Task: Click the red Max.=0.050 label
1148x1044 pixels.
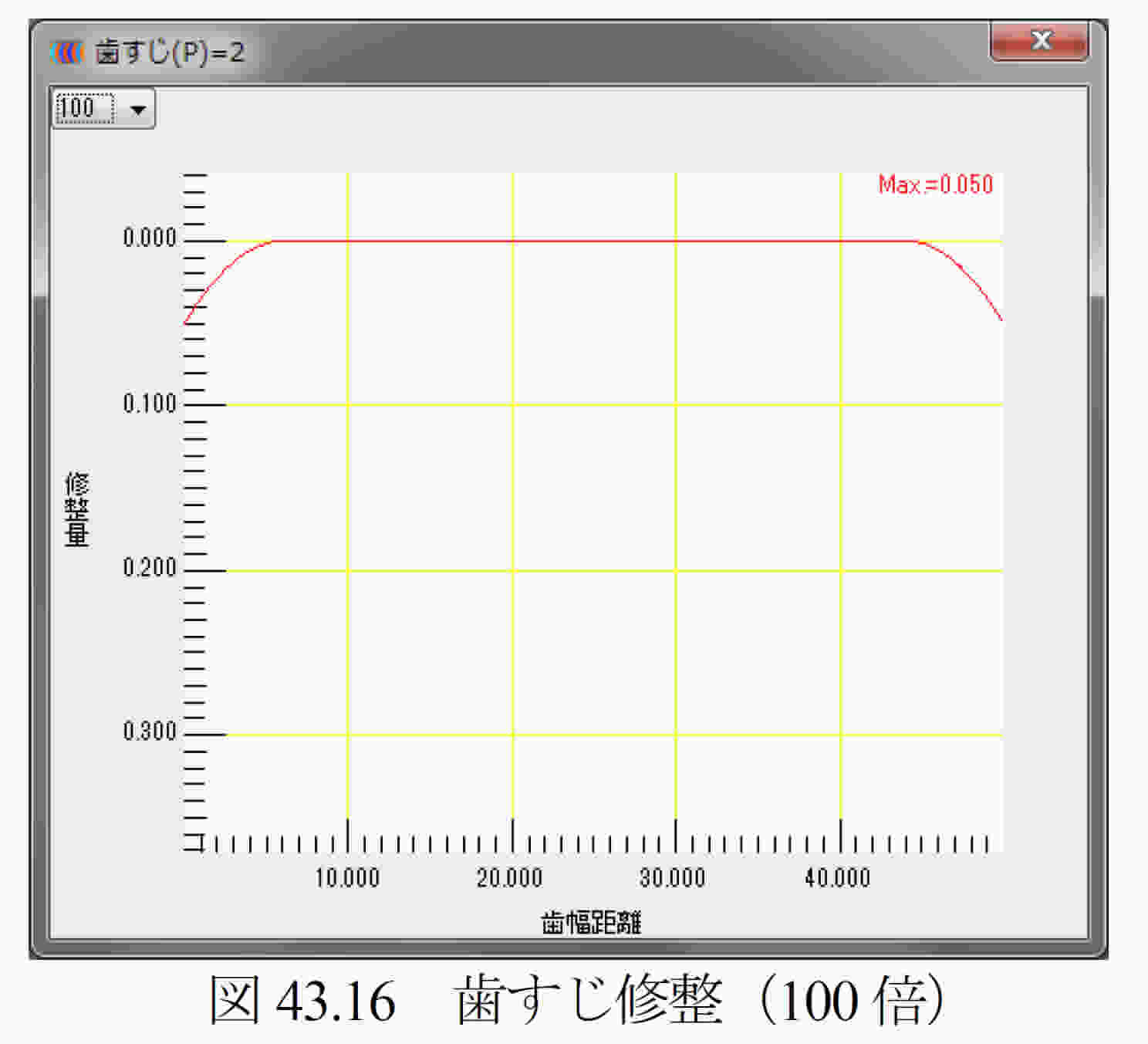Action: (935, 184)
